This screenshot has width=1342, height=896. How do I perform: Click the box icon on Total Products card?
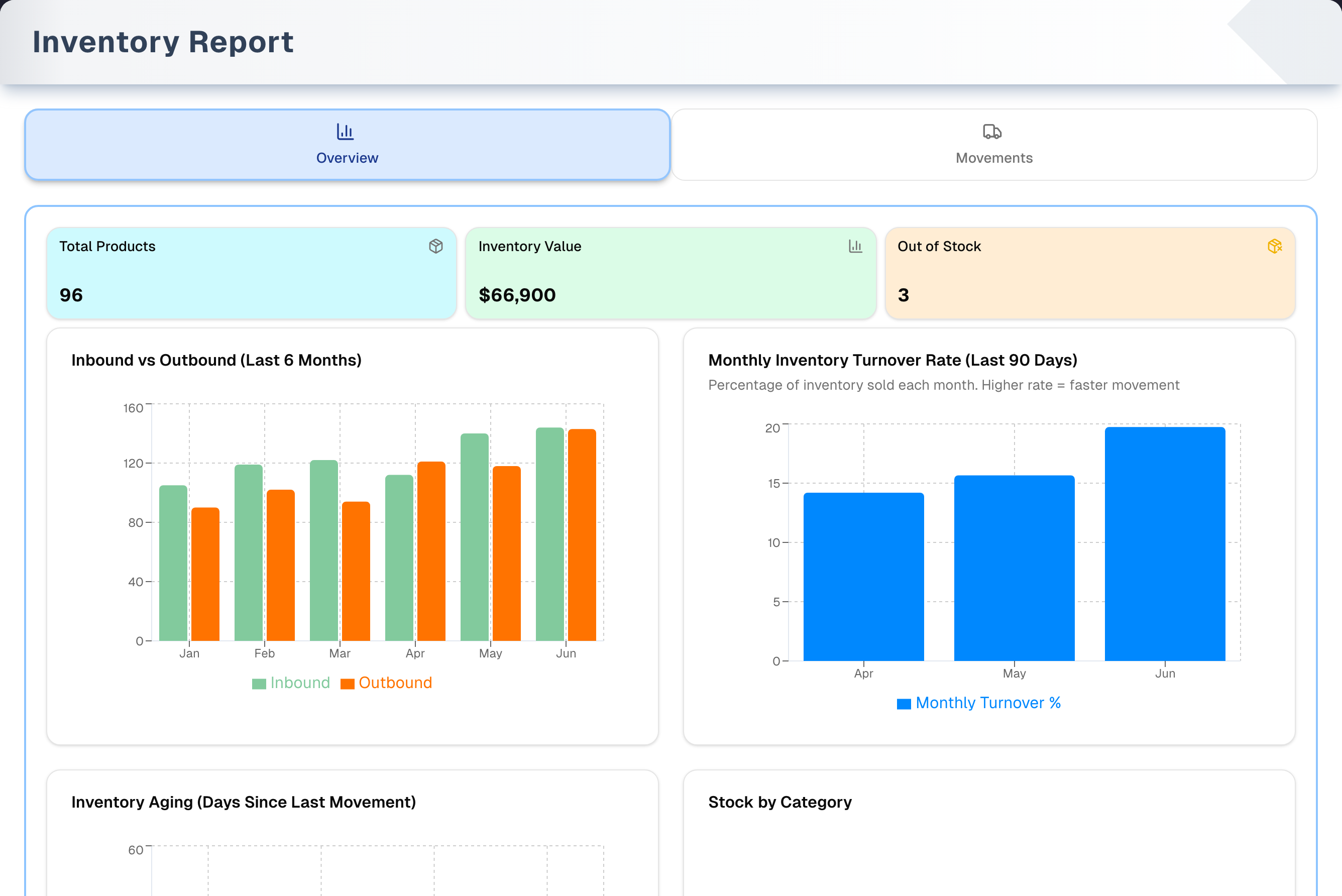(x=436, y=246)
